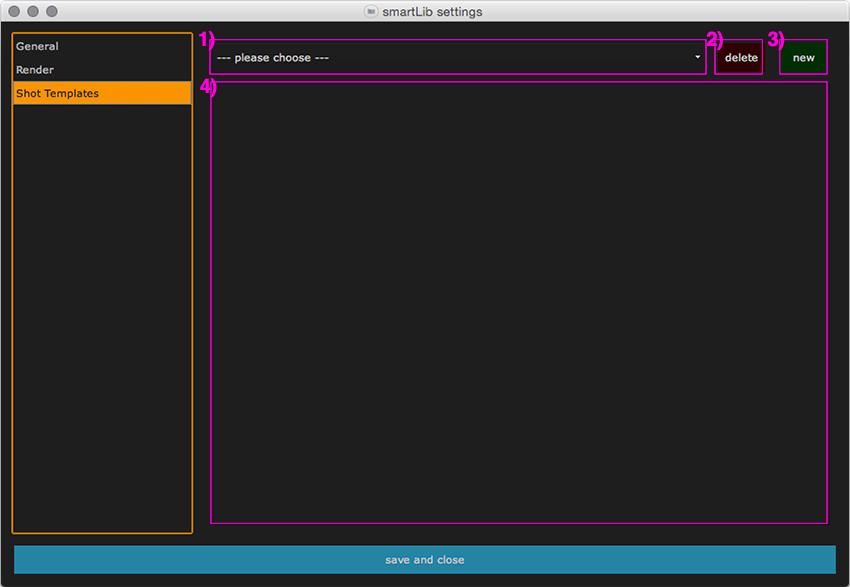
Task: Close the smartLib settings window
Action: (13, 11)
